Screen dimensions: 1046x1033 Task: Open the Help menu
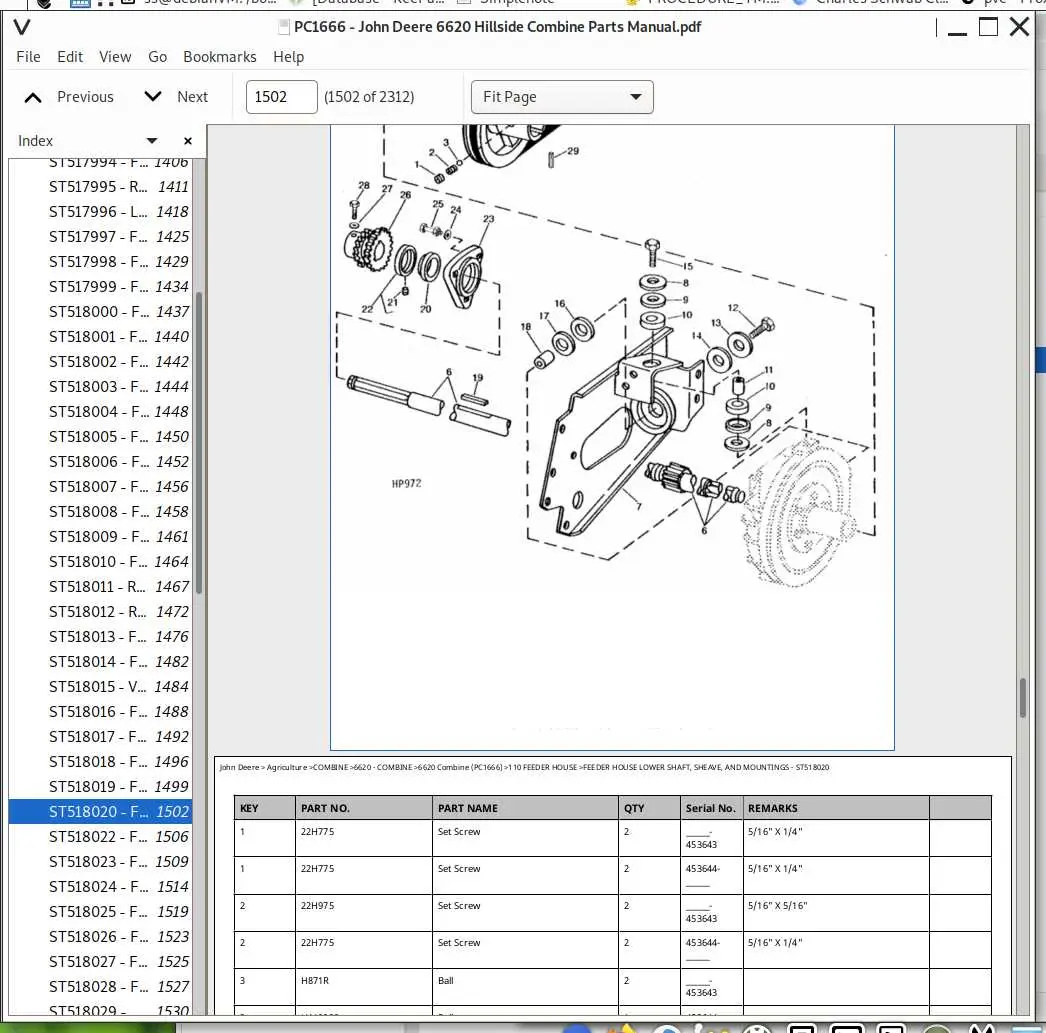[288, 57]
